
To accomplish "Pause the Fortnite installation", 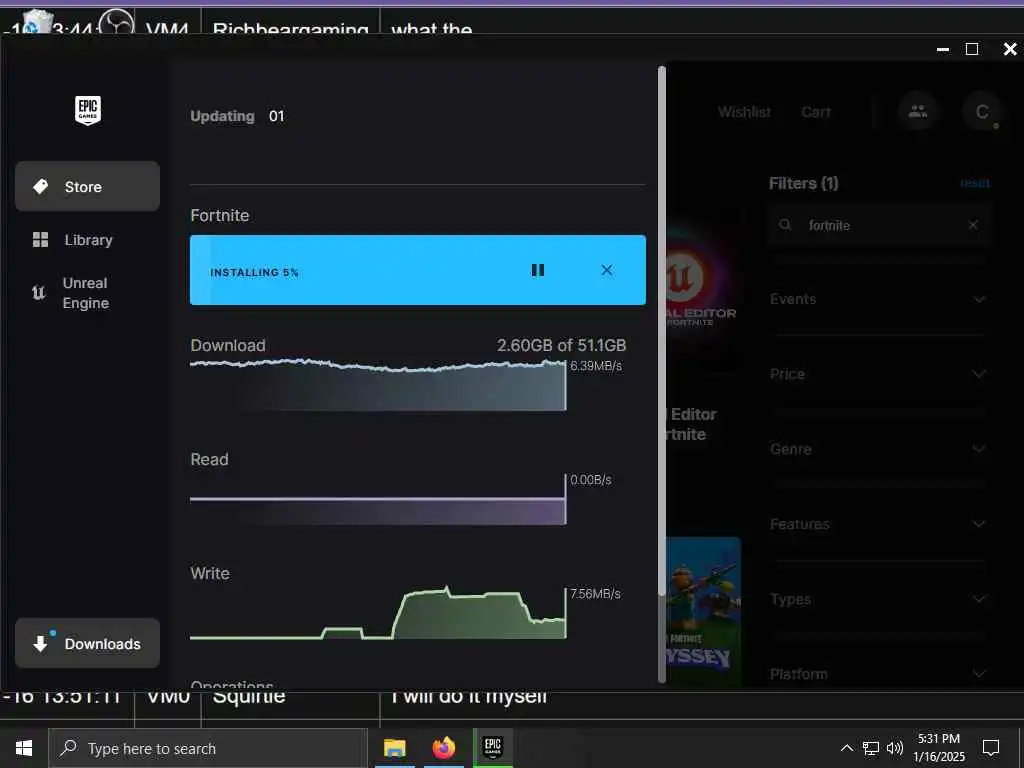I will point(537,270).
